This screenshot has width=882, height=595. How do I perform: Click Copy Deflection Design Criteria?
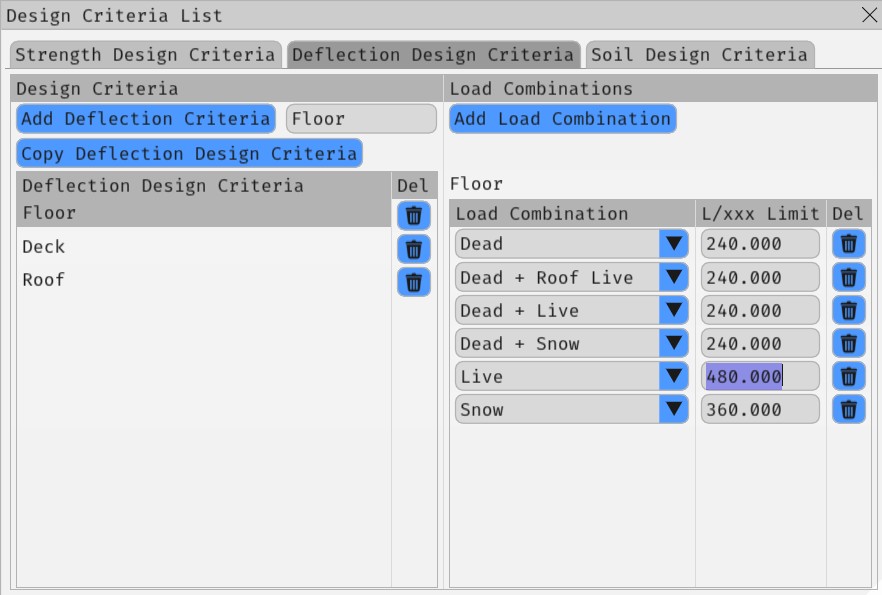[188, 153]
